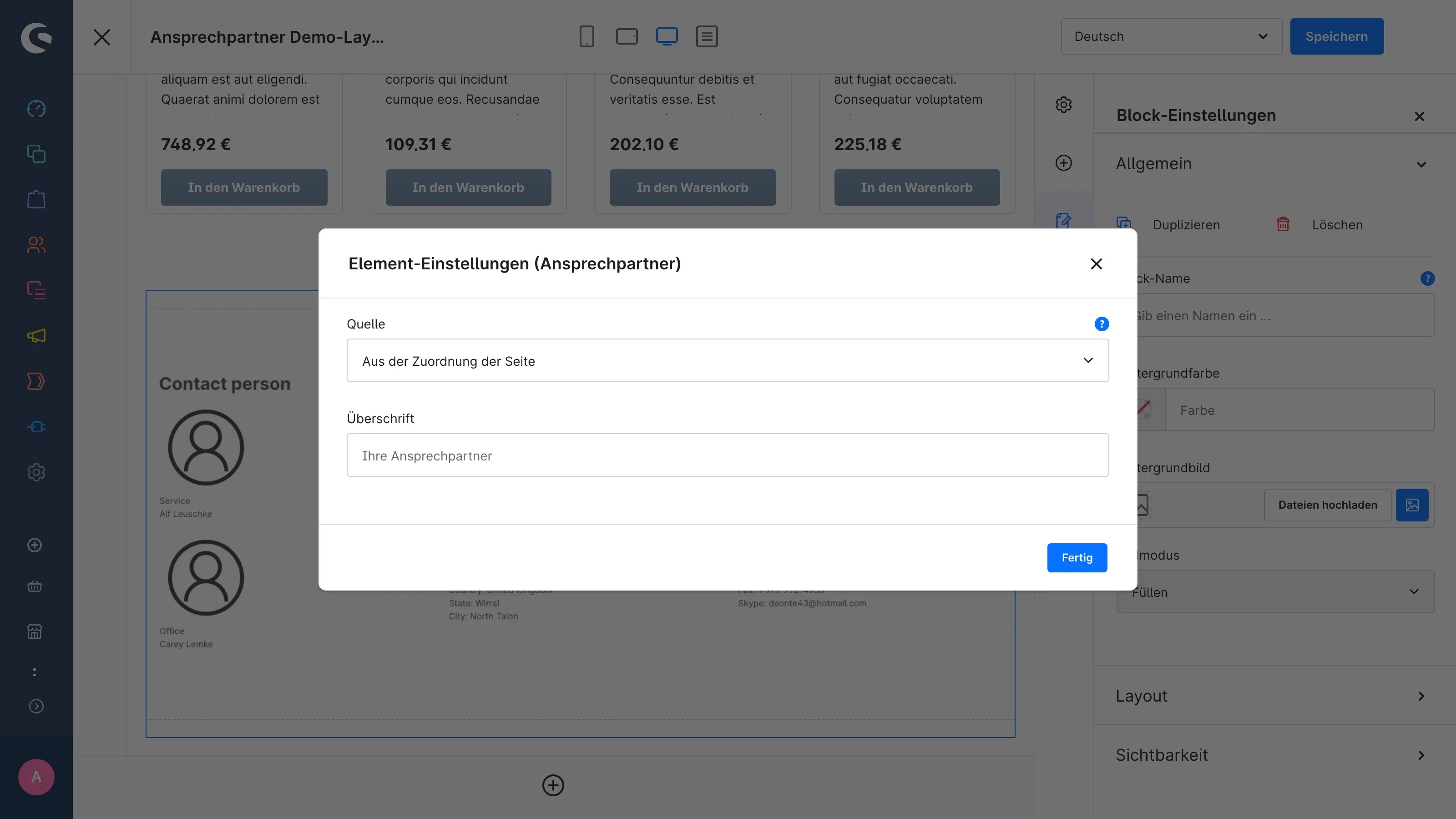This screenshot has height=819, width=1456.
Task: Open the Quelle source dropdown
Action: 728,361
